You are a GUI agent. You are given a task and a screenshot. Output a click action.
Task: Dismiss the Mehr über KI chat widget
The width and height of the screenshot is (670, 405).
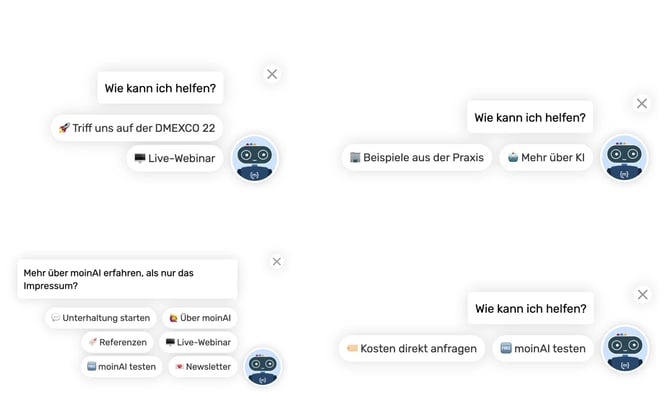[x=642, y=103]
